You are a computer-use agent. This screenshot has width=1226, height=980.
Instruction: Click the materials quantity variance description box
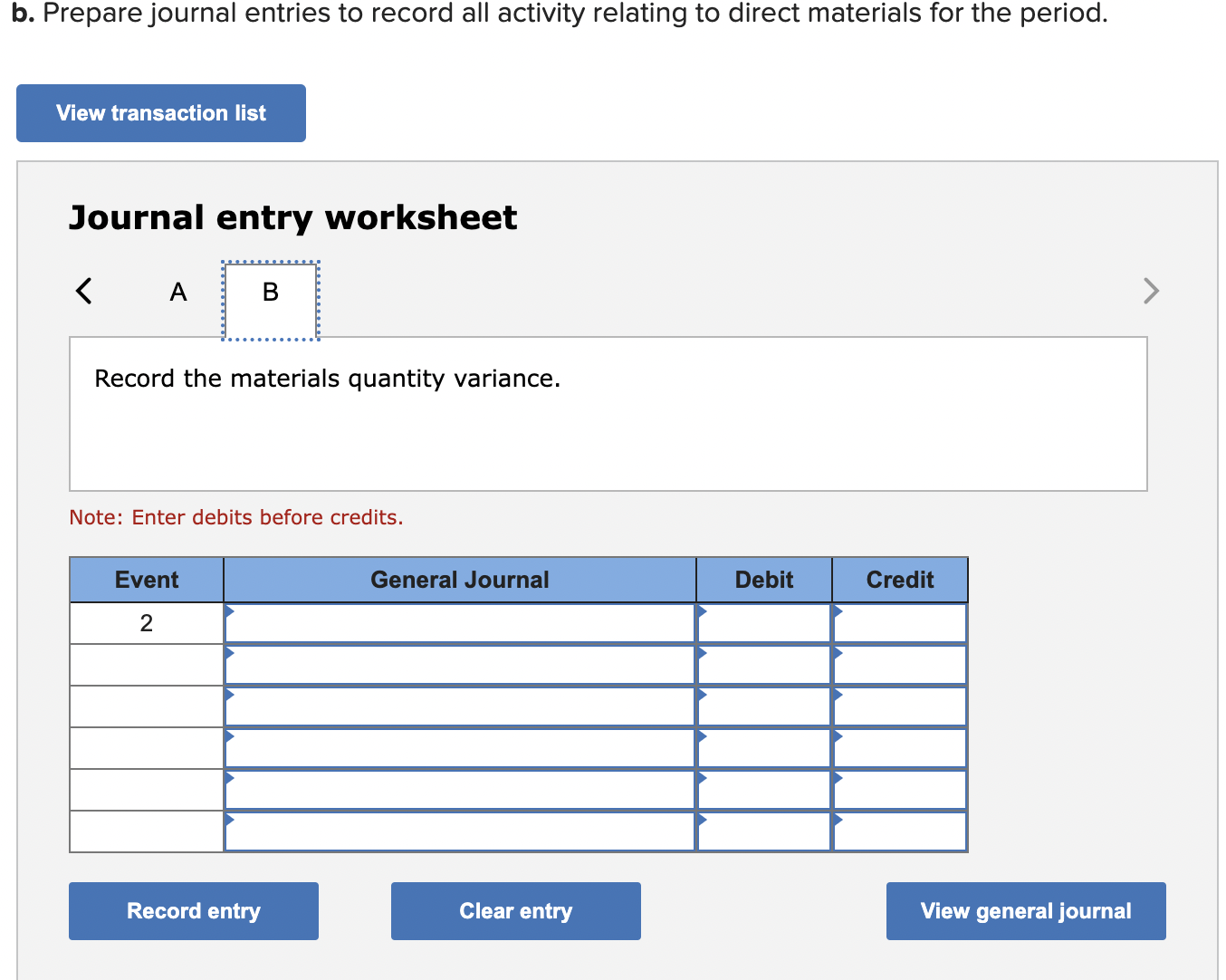608,413
